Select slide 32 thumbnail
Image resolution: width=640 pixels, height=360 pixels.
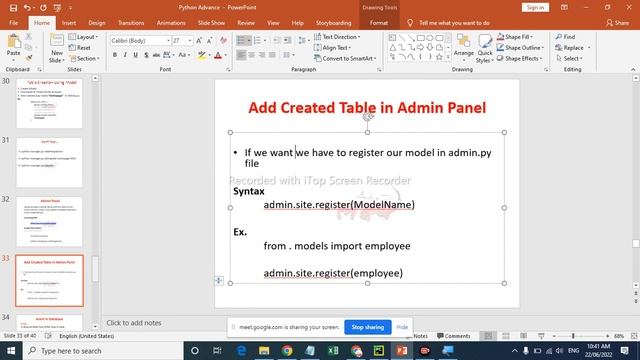coord(49,221)
